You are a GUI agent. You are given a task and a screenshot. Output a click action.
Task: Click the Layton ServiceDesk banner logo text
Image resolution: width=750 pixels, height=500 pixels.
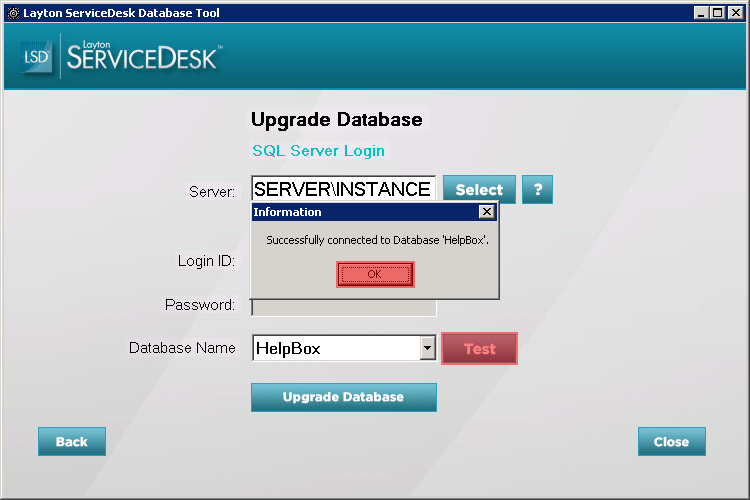pos(143,56)
